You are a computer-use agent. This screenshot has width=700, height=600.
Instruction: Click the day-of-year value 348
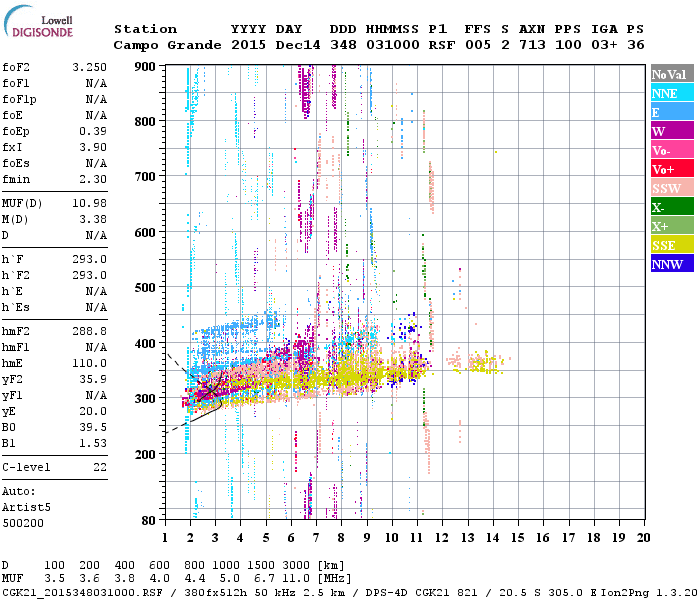pos(343,45)
